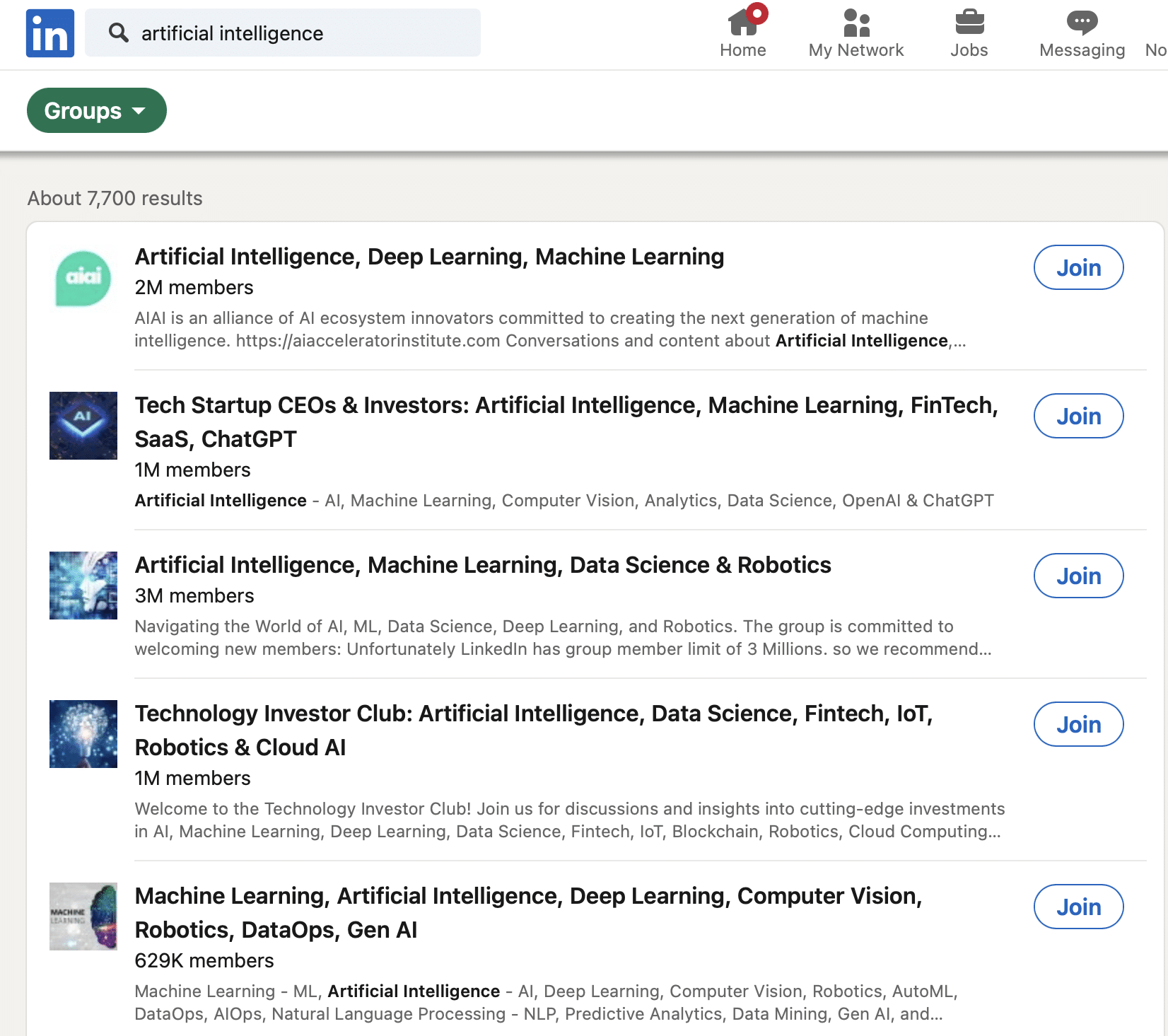Open 'Tech Startup CEOs & Investors' group title
Screen dimensions: 1168x1036
[x=566, y=422]
